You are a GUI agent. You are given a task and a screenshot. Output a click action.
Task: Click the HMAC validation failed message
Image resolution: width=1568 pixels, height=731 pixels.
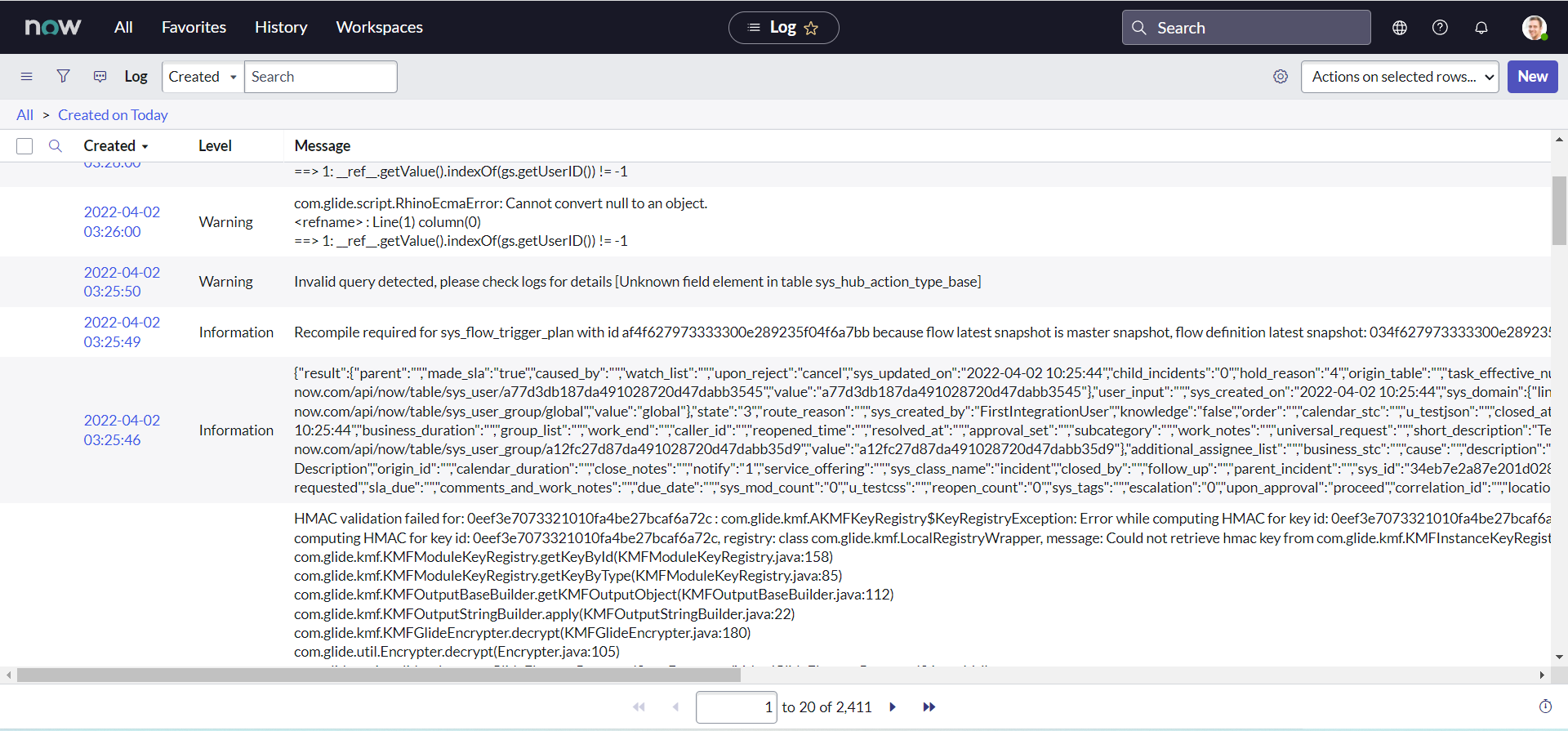[922, 585]
